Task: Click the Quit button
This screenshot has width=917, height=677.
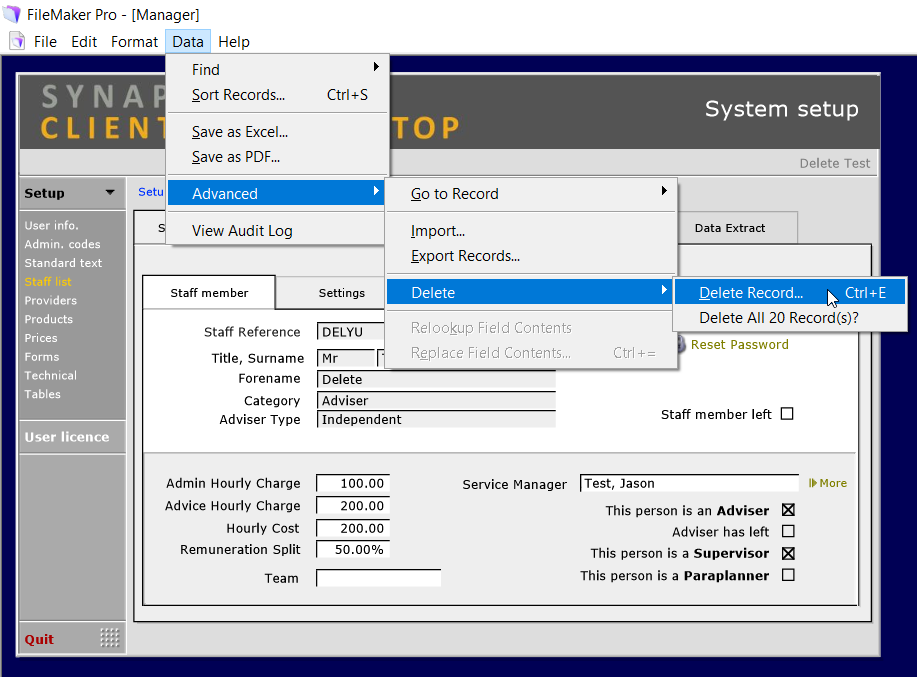Action: point(39,639)
